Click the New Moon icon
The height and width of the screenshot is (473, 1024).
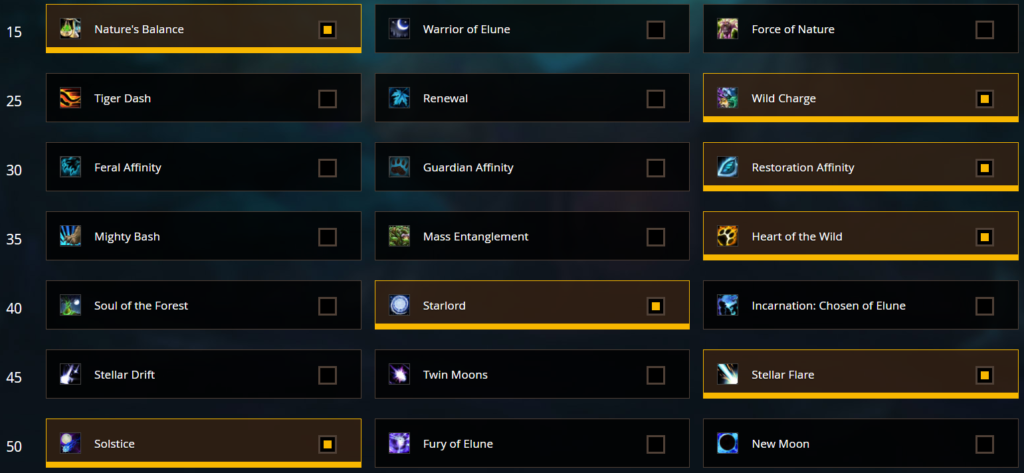tap(728, 443)
